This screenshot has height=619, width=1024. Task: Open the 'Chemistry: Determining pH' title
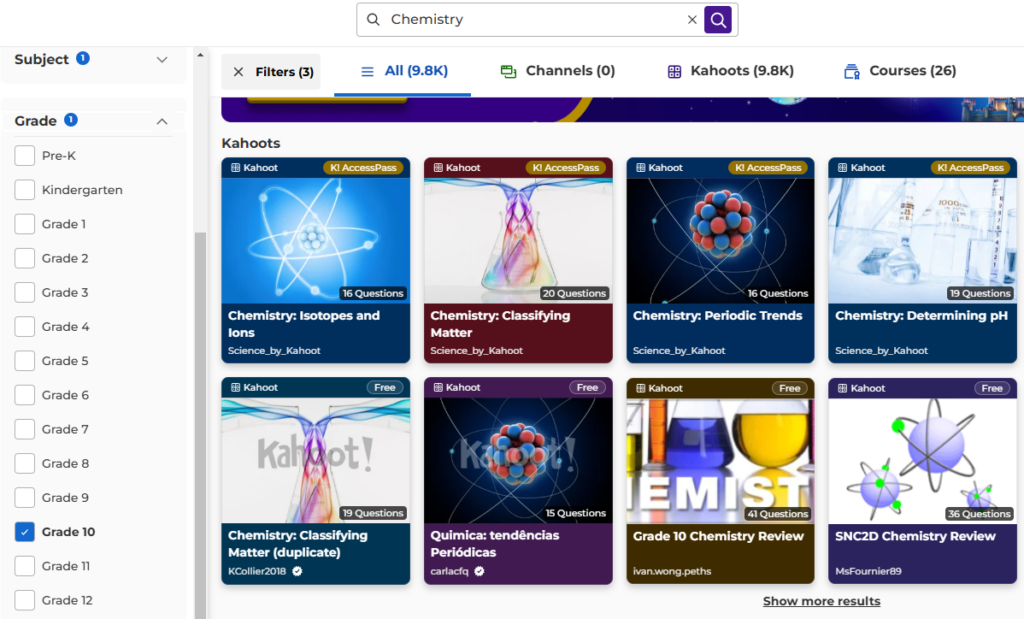coord(921,315)
